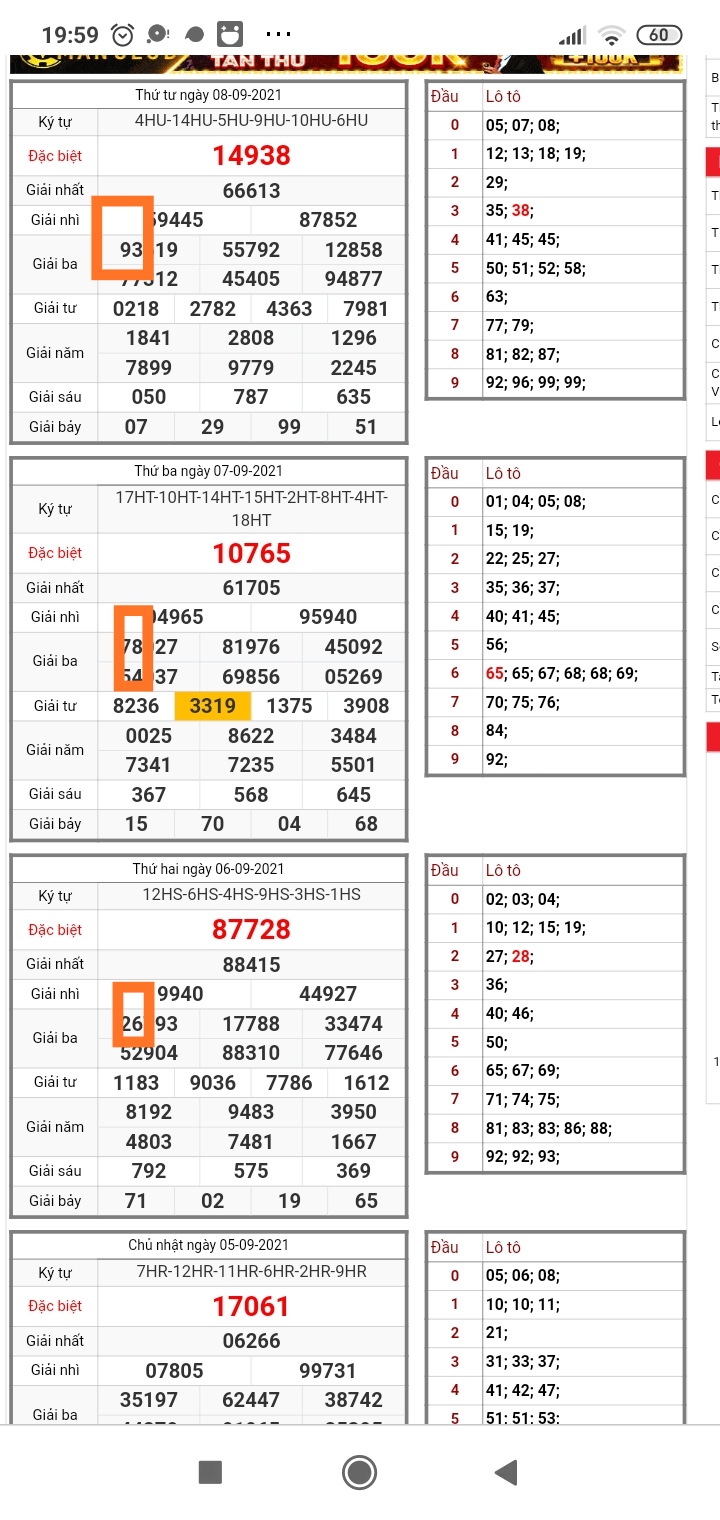Click sixth prize number 050
720x1520 pixels.
pos(149,397)
